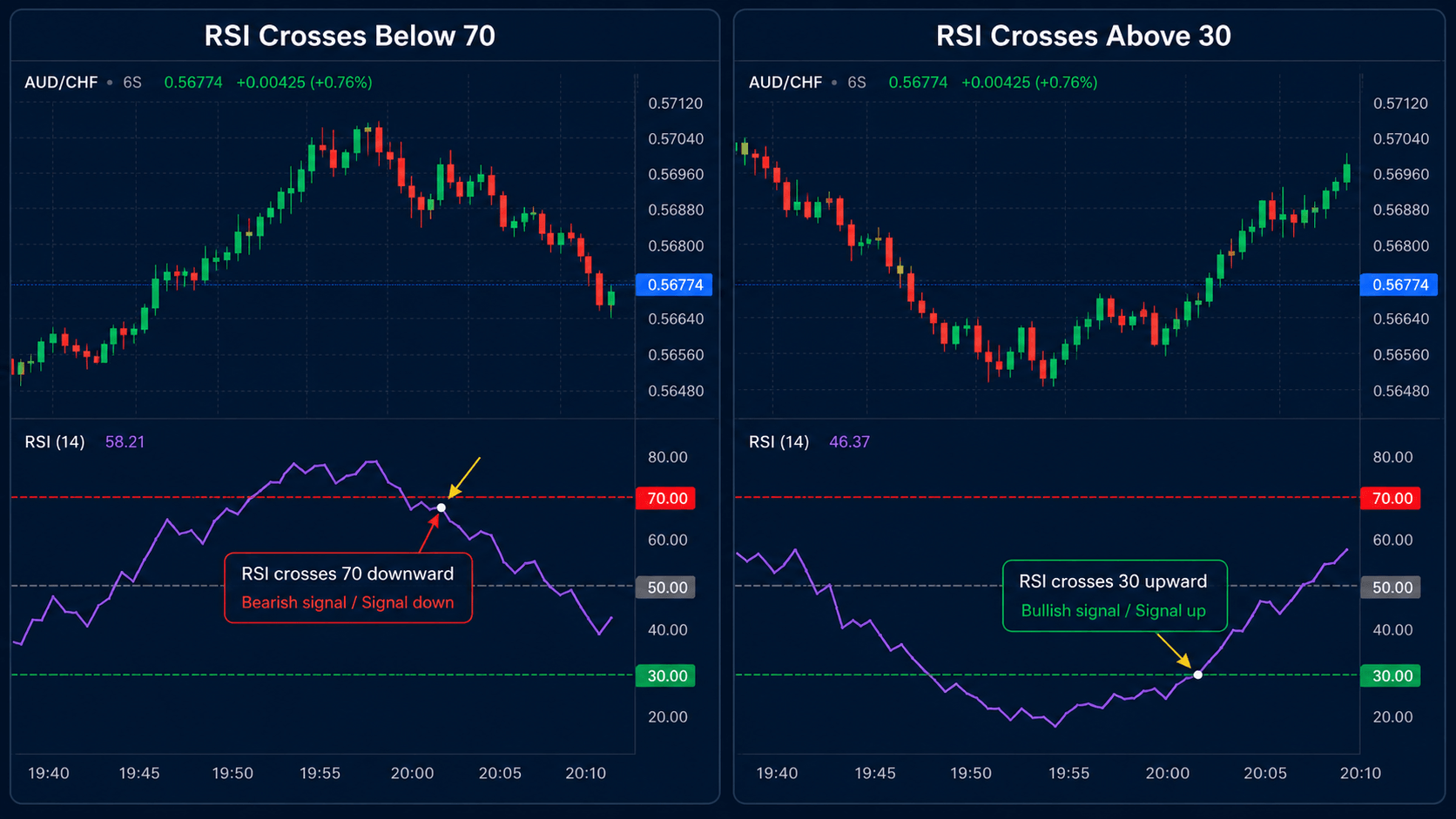Screen dimensions: 1456x819
Task: Click the green 30.00 level tag in the Below 70 chart
Action: 666,676
